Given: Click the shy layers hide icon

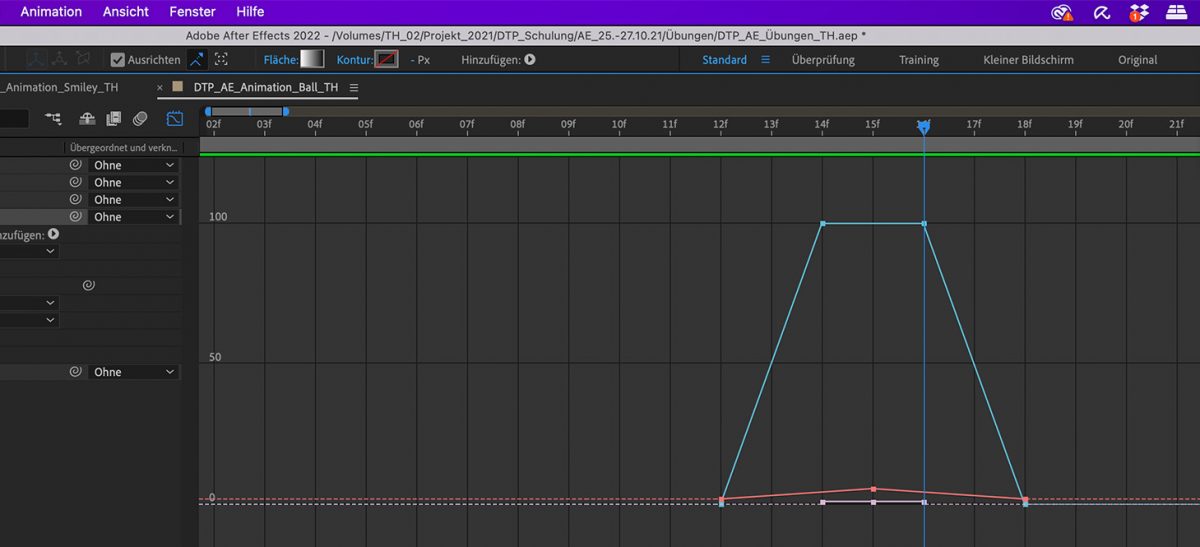Looking at the screenshot, I should point(88,119).
